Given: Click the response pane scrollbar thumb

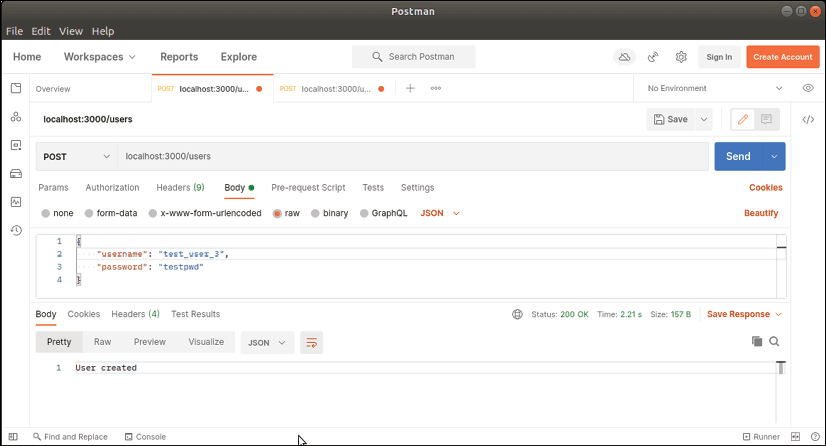Looking at the screenshot, I should tap(781, 368).
